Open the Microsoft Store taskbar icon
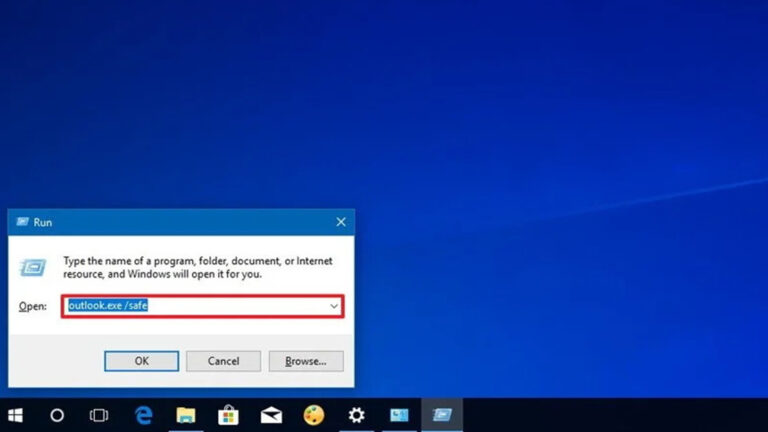 [x=228, y=415]
